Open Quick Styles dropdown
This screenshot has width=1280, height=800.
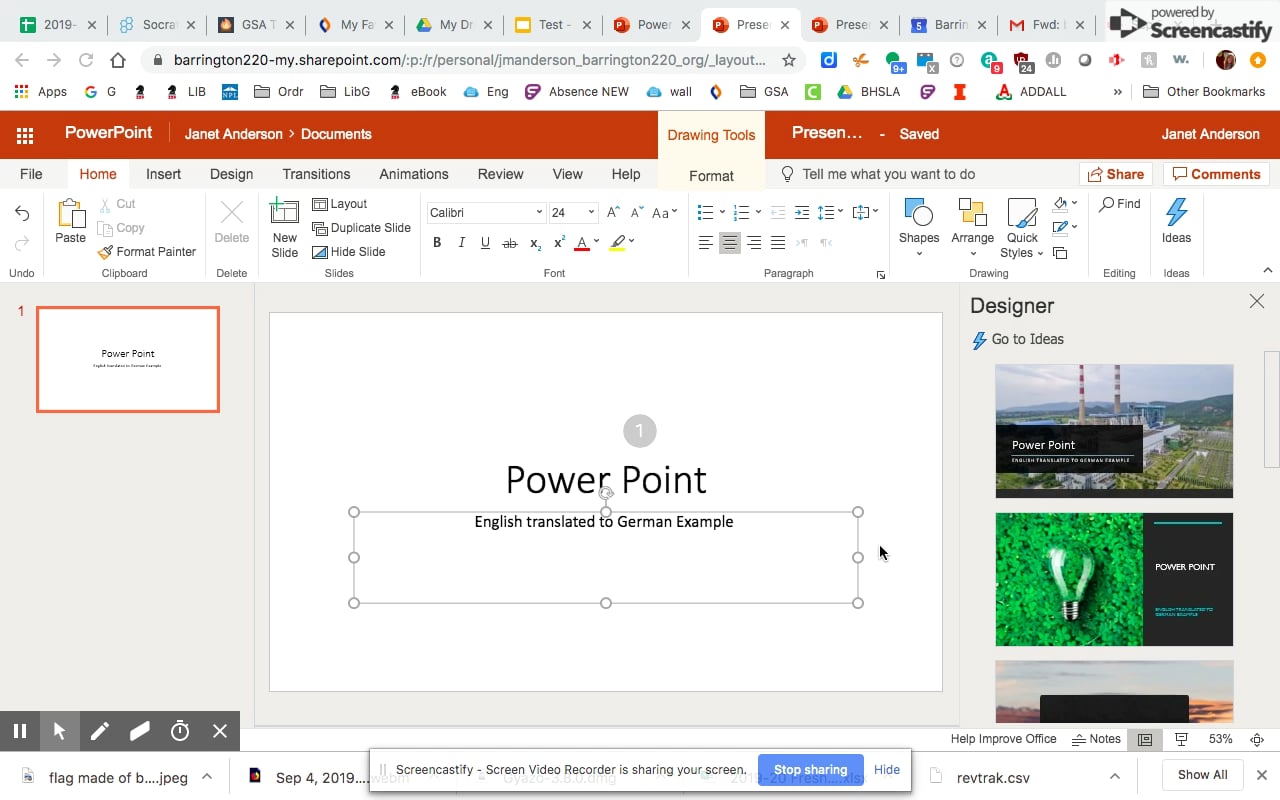[x=1022, y=229]
